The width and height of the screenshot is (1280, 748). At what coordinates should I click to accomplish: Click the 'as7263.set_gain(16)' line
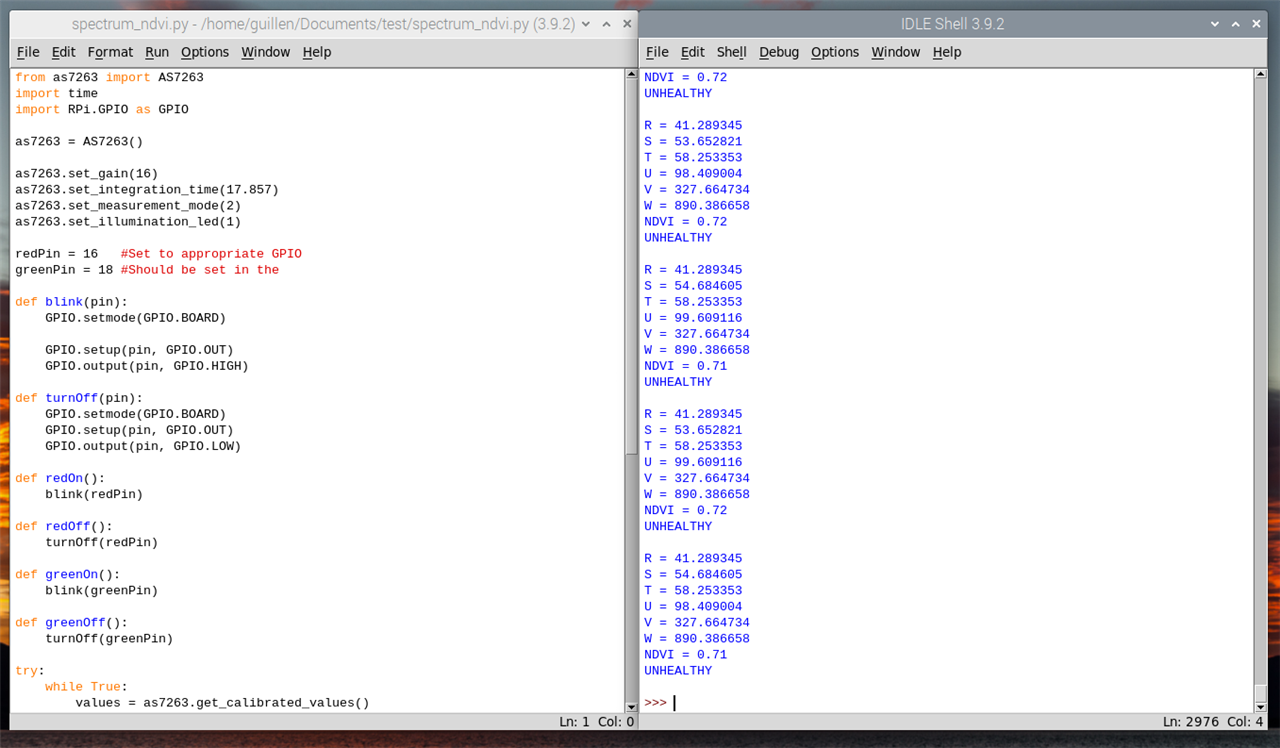[x=86, y=173]
